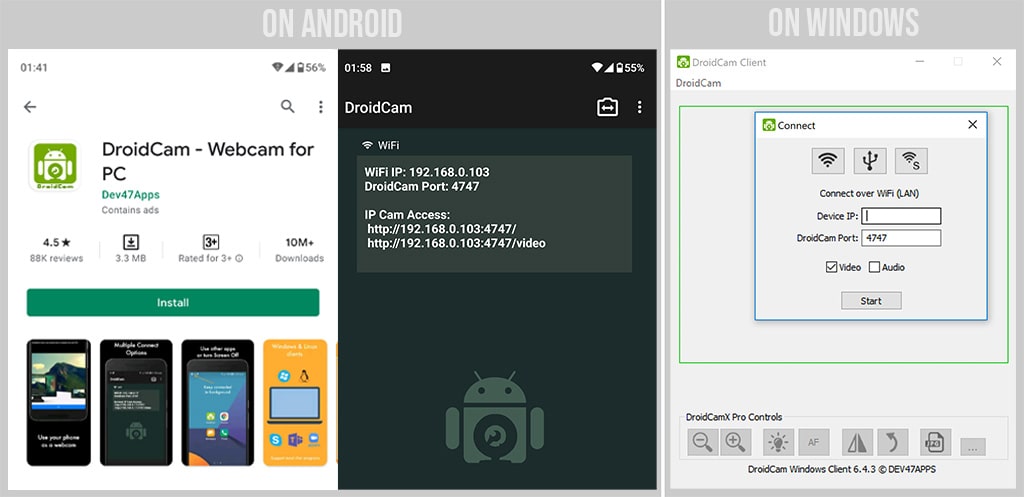
Task: Tap the image notification icon beside 01:58
Action: pyautogui.click(x=385, y=67)
